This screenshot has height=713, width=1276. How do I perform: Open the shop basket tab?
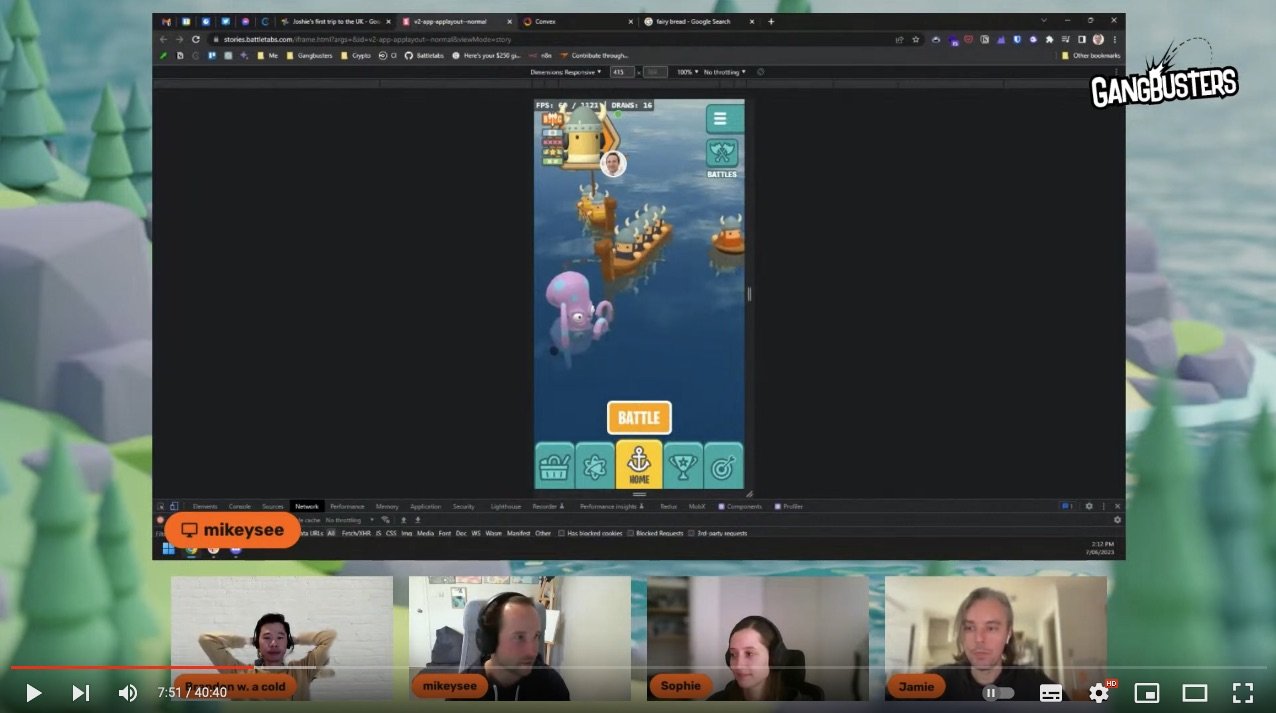click(x=555, y=465)
